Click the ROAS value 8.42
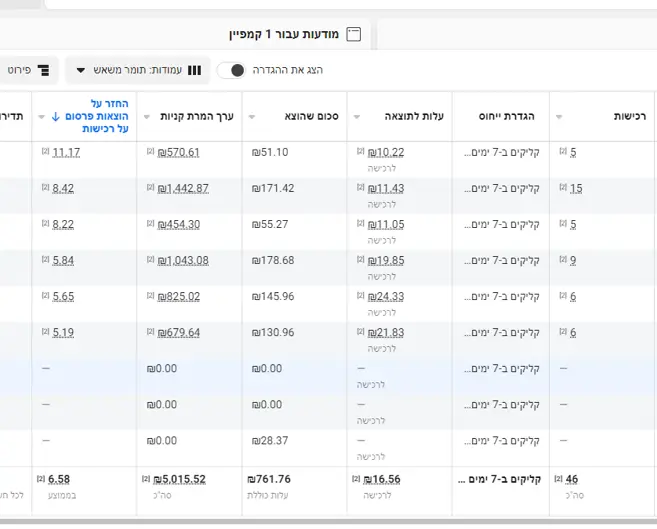657x529 pixels. pos(63,188)
